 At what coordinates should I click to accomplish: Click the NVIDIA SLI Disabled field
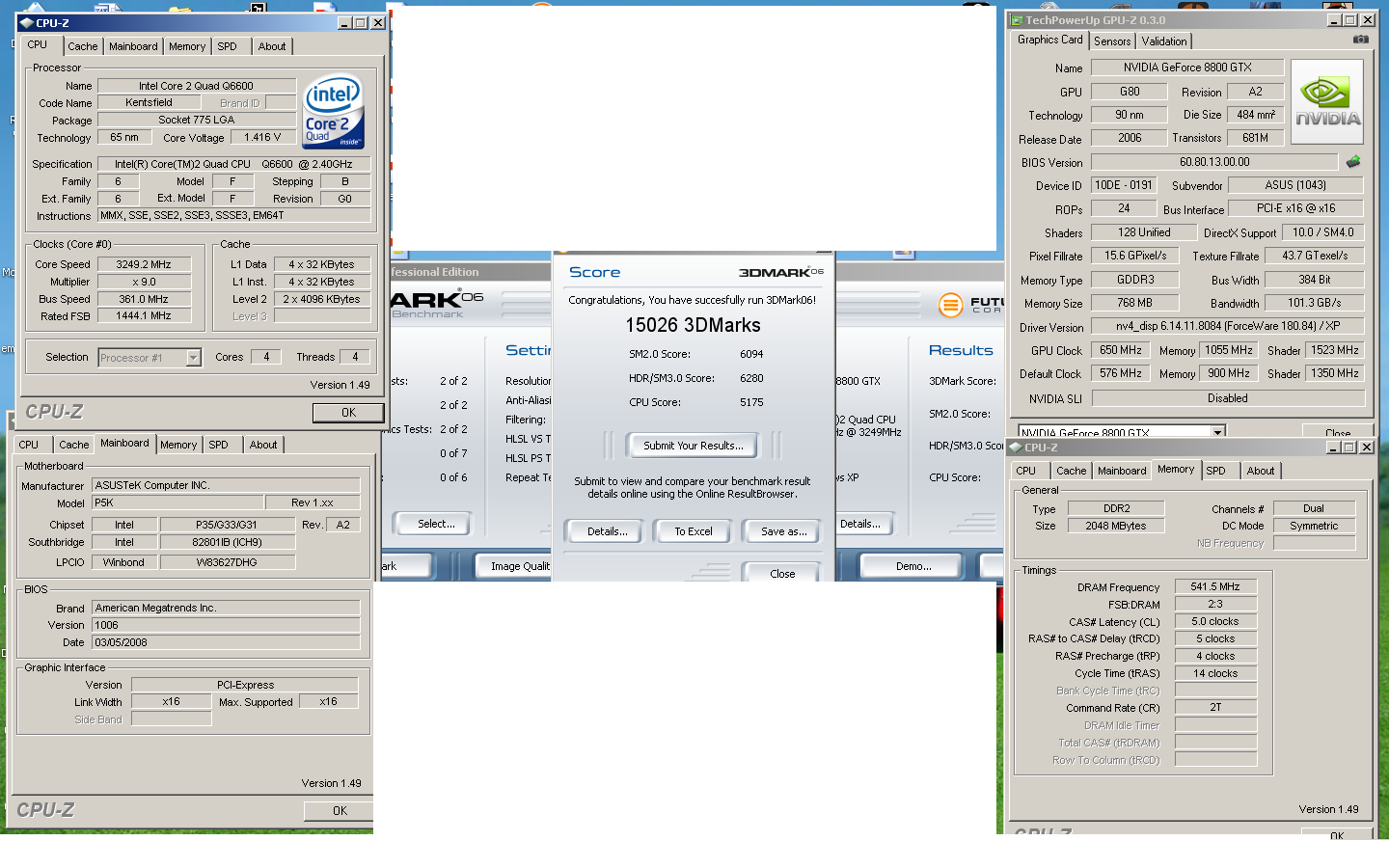click(x=1228, y=397)
